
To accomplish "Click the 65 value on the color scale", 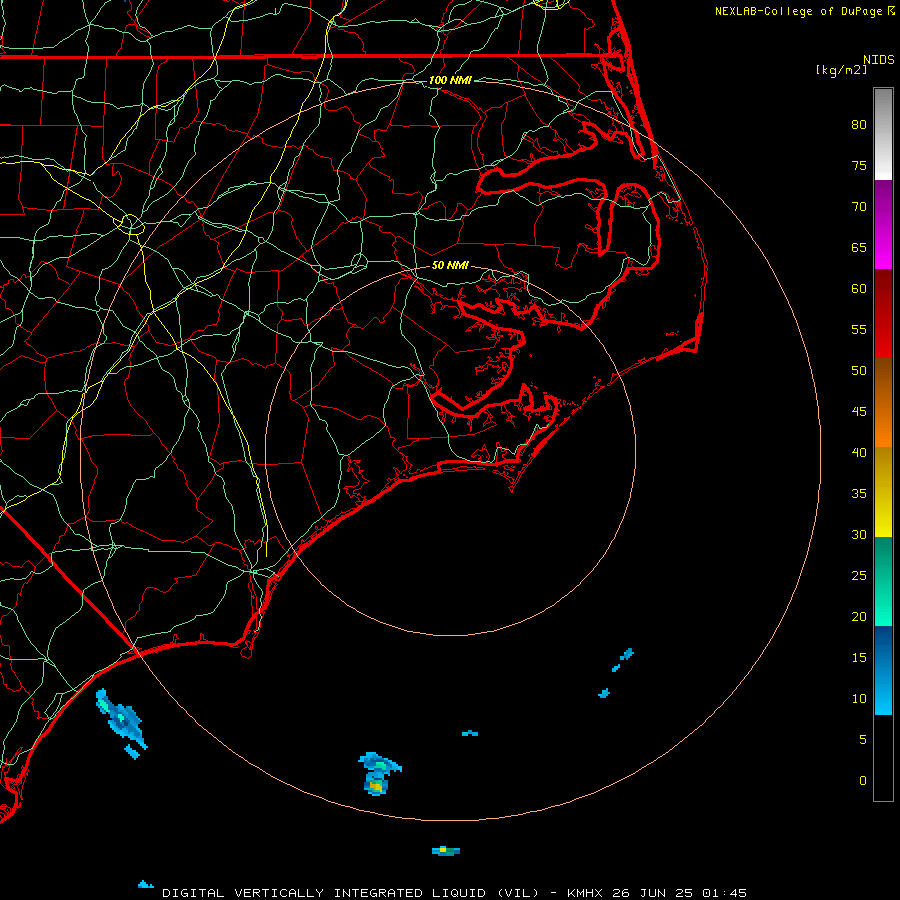I will [x=859, y=248].
